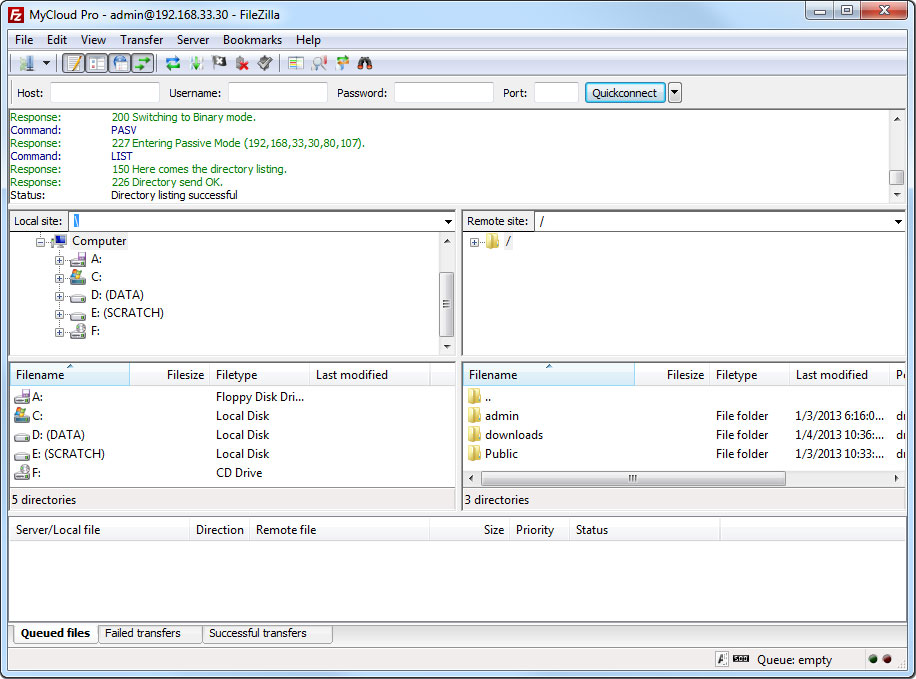The width and height of the screenshot is (916, 679).
Task: Toggle the local directory tree view
Action: click(x=96, y=63)
